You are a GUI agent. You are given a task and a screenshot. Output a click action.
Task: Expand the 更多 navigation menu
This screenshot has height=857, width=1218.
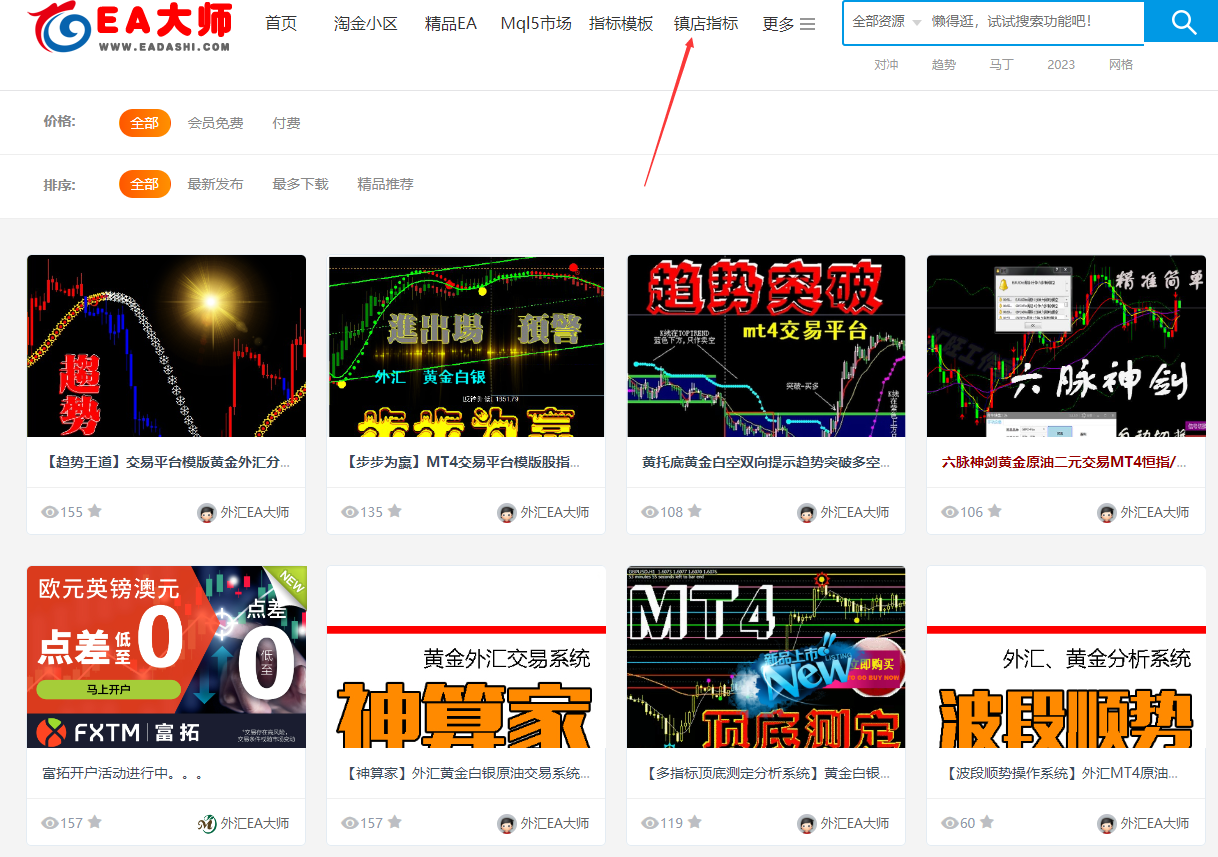coord(789,24)
